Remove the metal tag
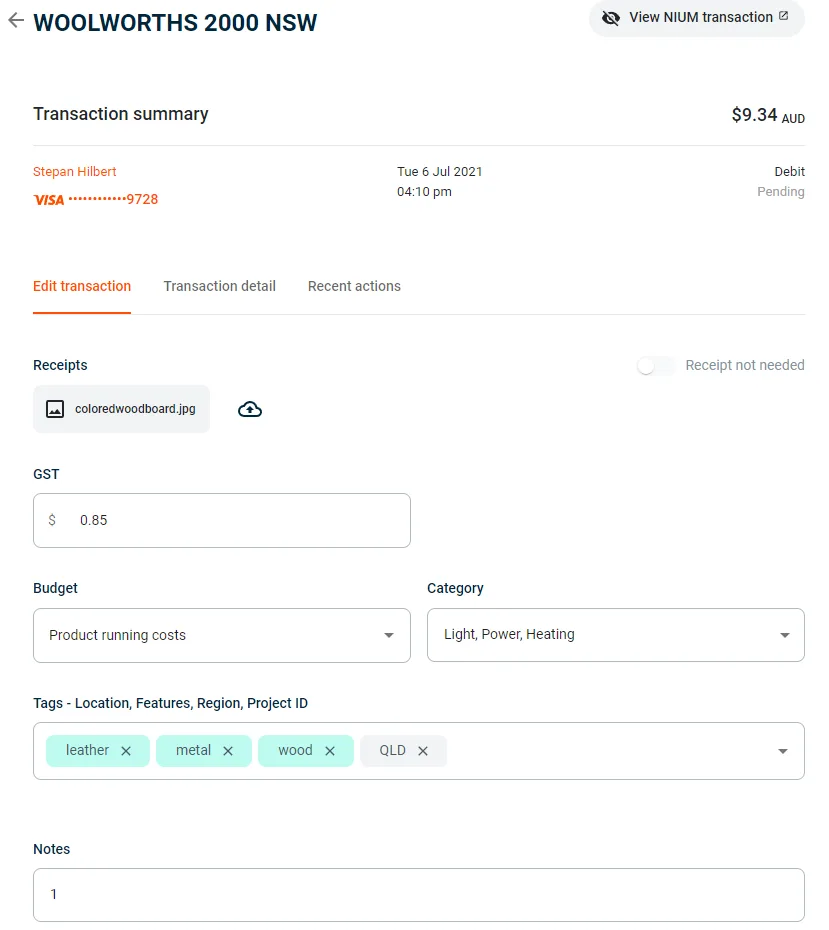 pos(228,751)
